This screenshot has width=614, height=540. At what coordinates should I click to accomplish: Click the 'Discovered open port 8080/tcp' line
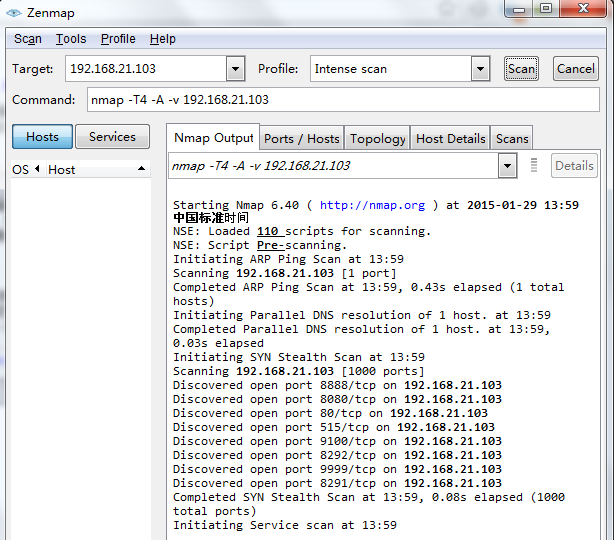[337, 399]
